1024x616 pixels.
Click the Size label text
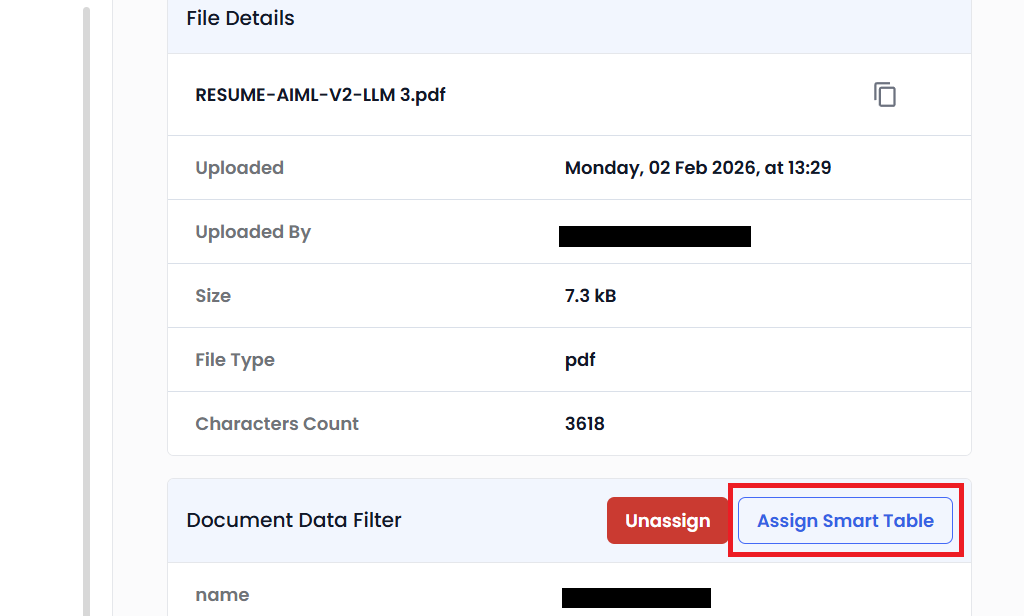(x=213, y=295)
